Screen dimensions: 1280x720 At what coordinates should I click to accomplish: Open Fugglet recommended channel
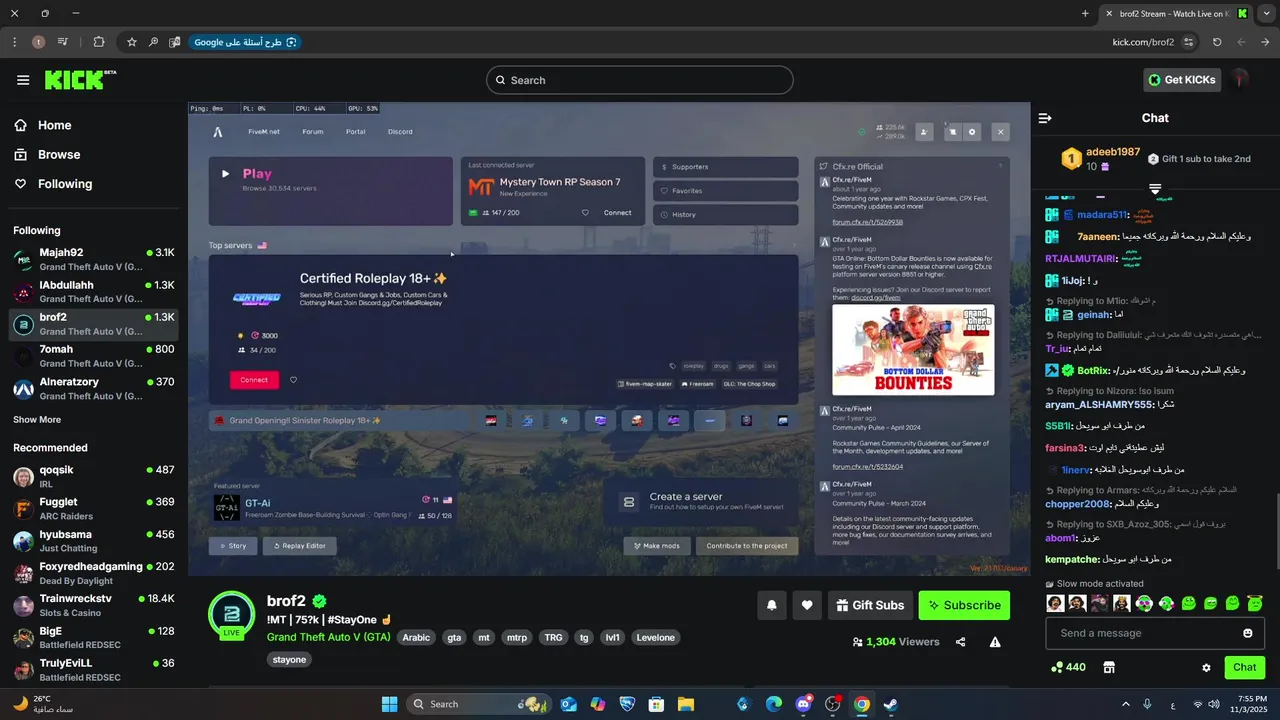(94, 509)
